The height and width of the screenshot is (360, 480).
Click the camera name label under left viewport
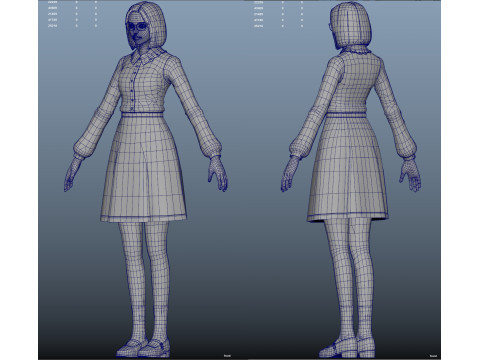tap(227, 356)
